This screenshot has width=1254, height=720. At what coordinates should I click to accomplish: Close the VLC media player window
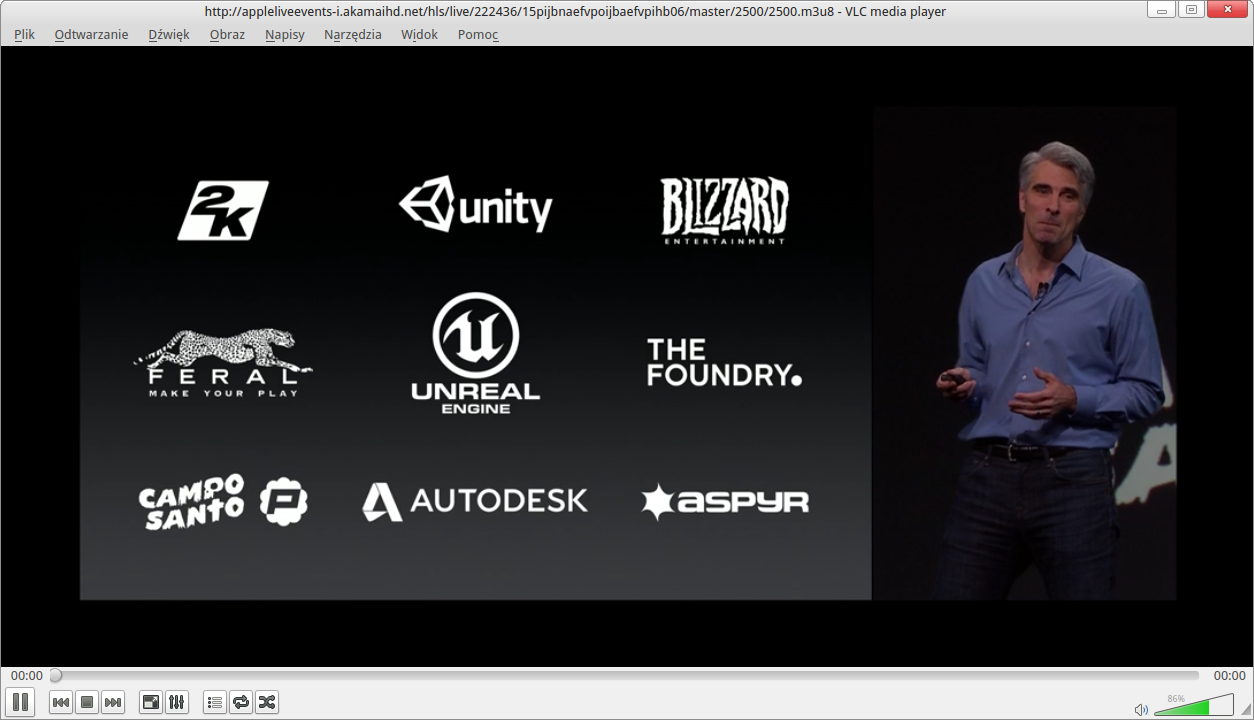pyautogui.click(x=1226, y=9)
